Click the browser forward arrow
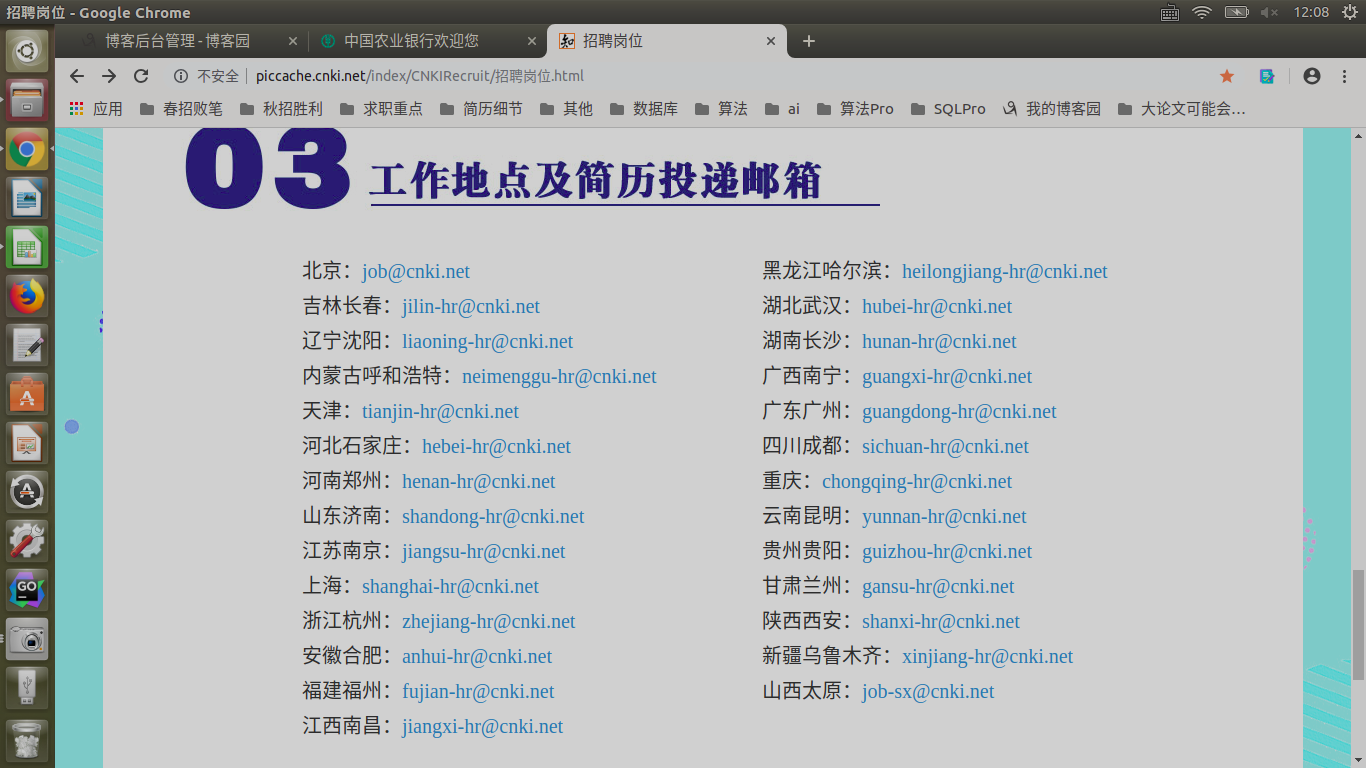Screen dimensions: 1366x768 tap(109, 76)
